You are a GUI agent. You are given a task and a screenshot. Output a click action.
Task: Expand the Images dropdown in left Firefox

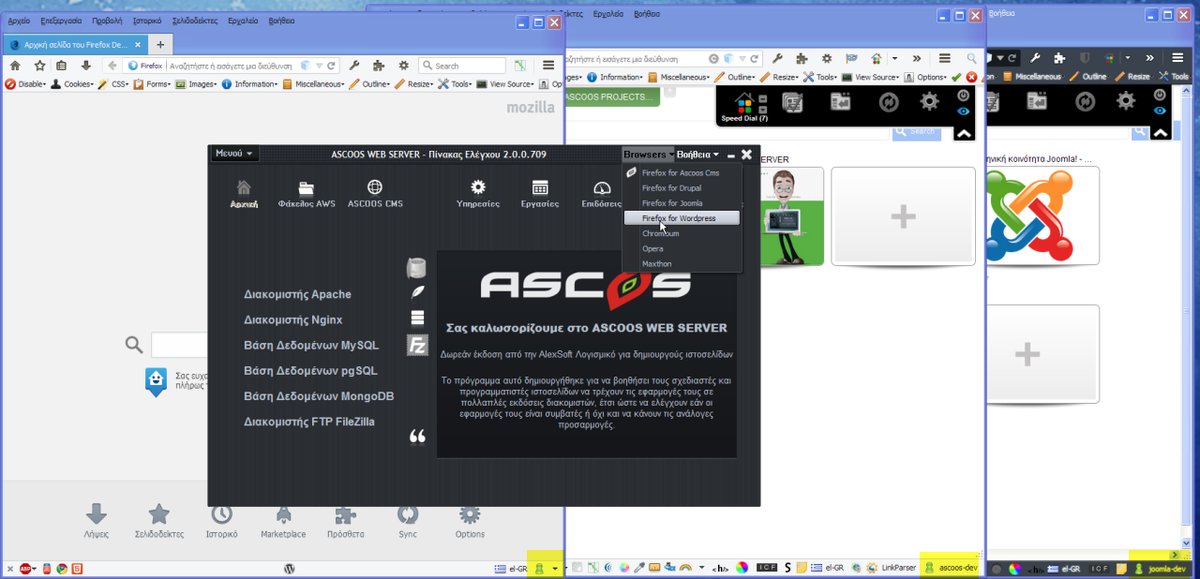click(x=197, y=84)
